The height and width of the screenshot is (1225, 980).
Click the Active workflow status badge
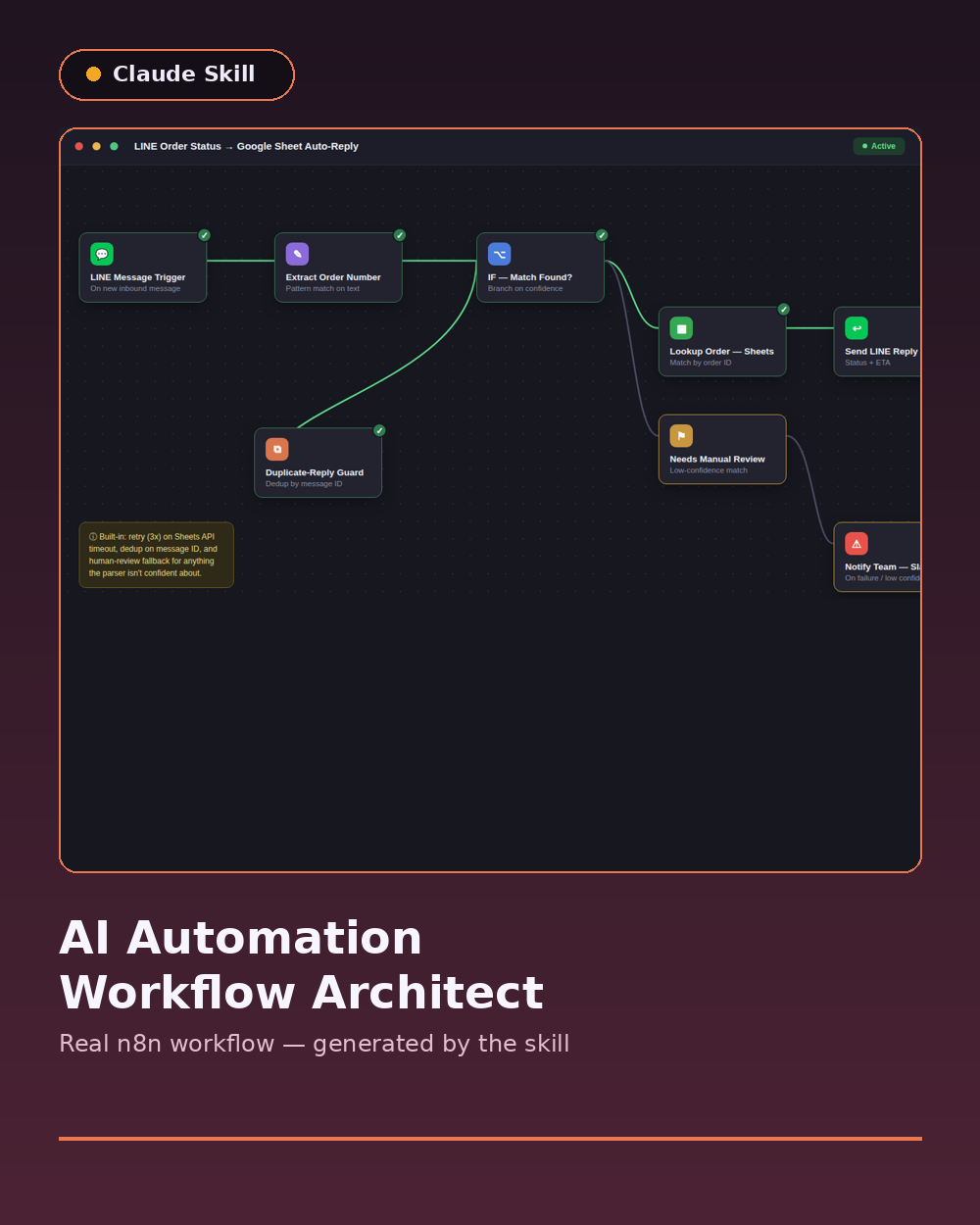point(879,146)
